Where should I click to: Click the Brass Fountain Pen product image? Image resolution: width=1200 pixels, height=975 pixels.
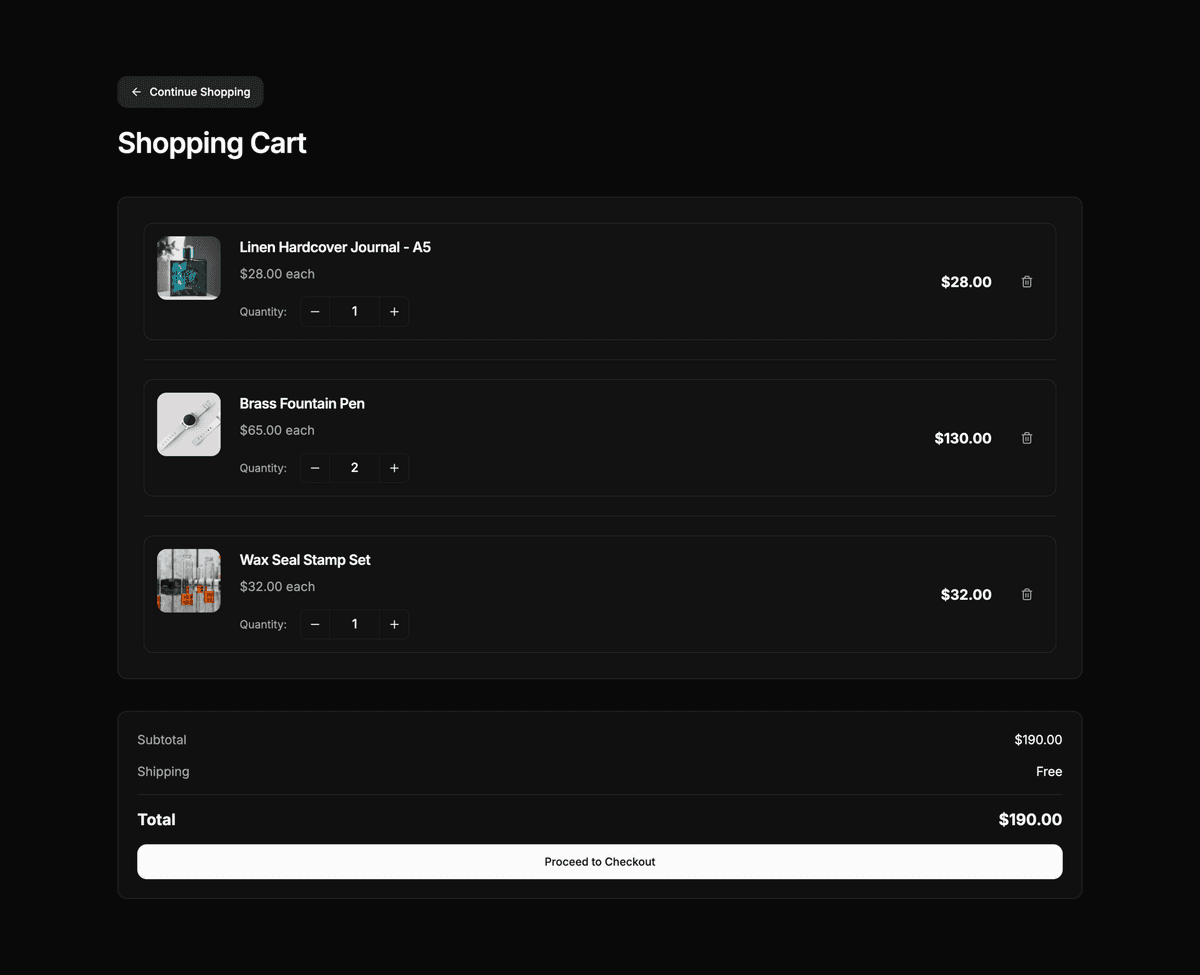188,423
